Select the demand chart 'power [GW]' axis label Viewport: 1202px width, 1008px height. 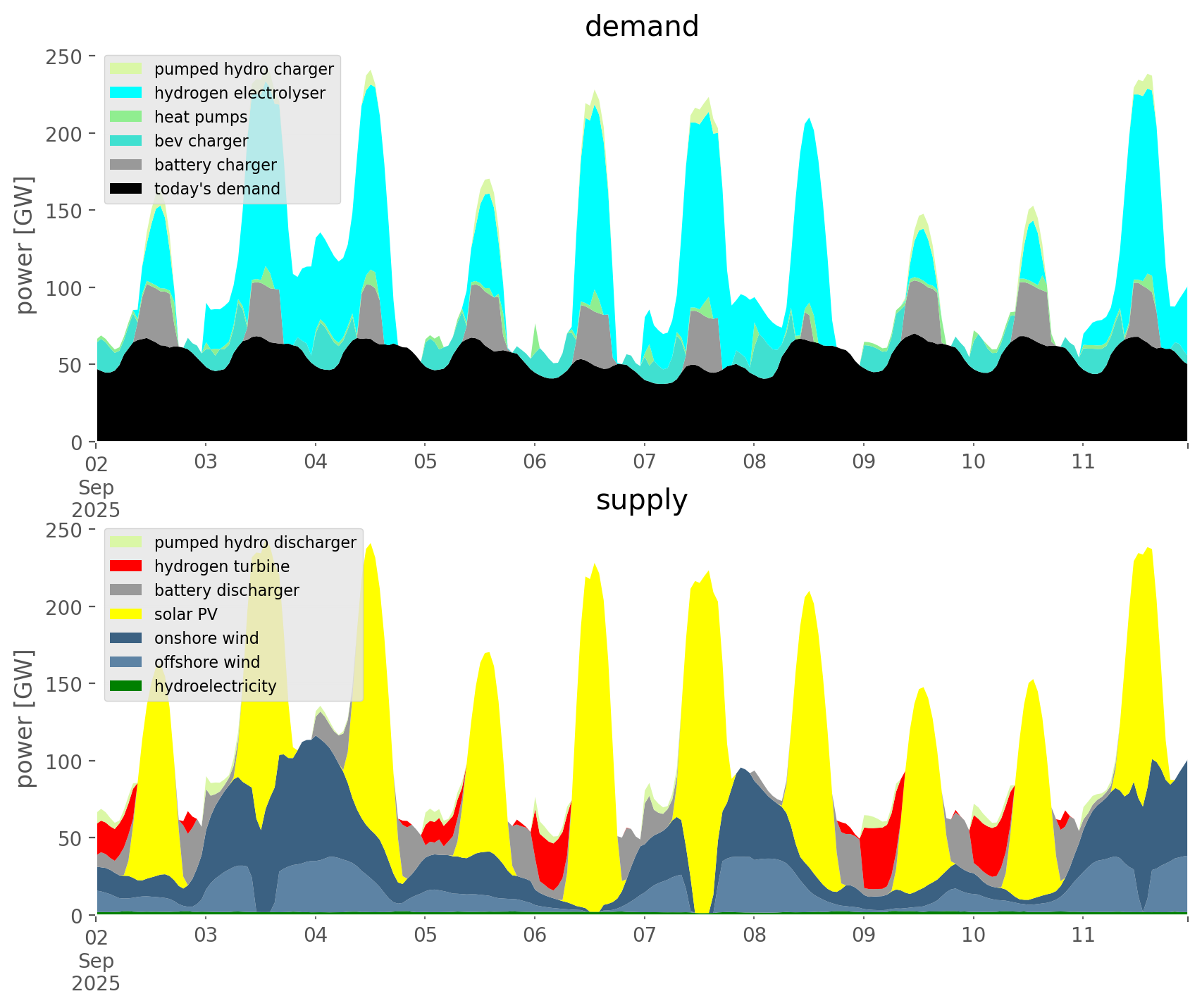tap(25, 245)
